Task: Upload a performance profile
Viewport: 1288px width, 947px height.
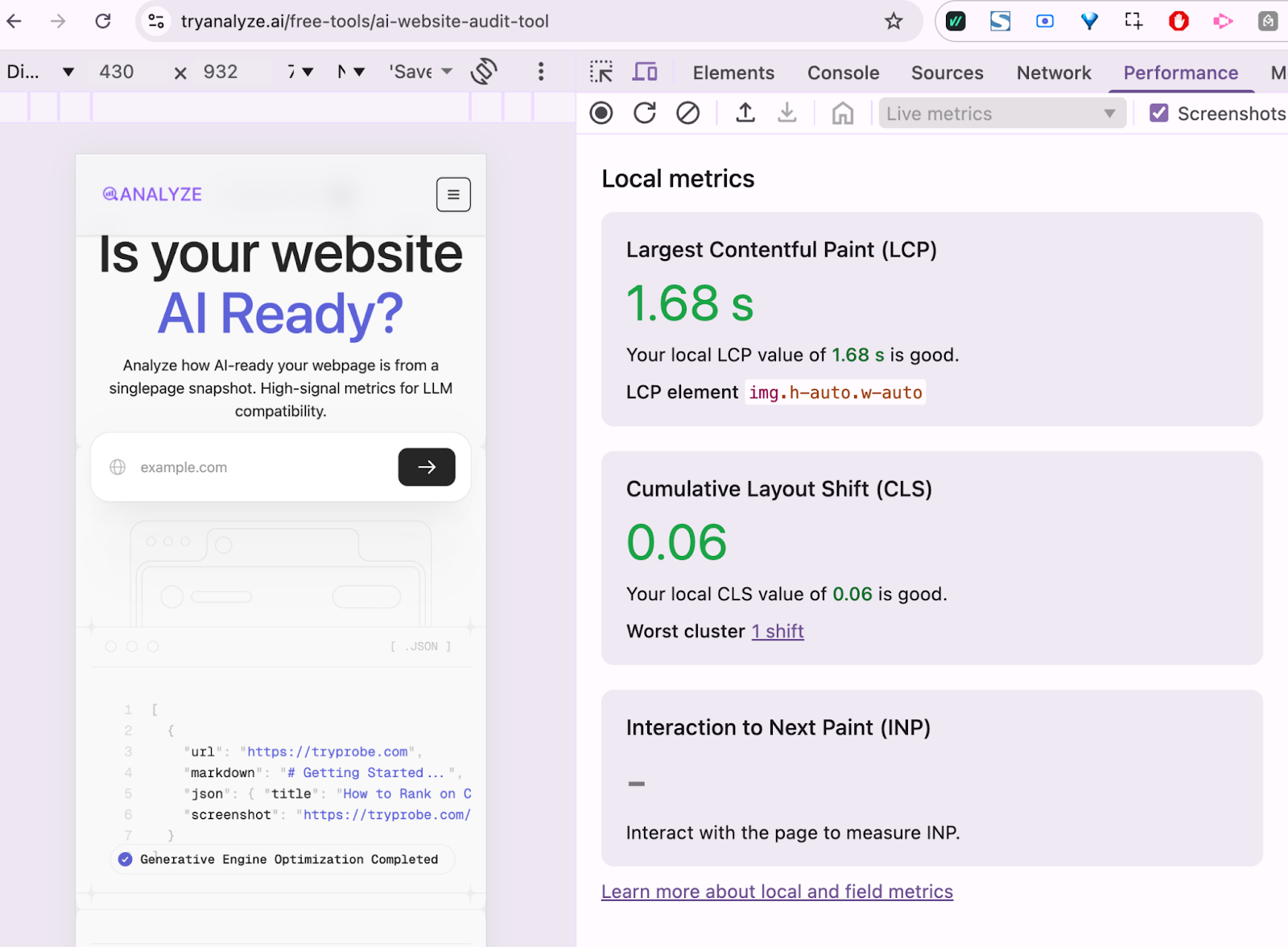Action: pyautogui.click(x=745, y=113)
